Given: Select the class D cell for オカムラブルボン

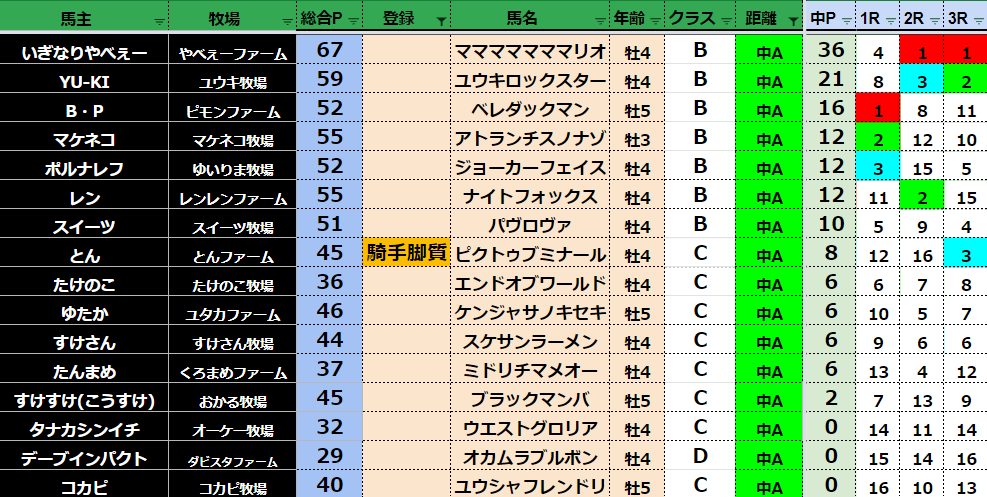Looking at the screenshot, I should (x=700, y=457).
